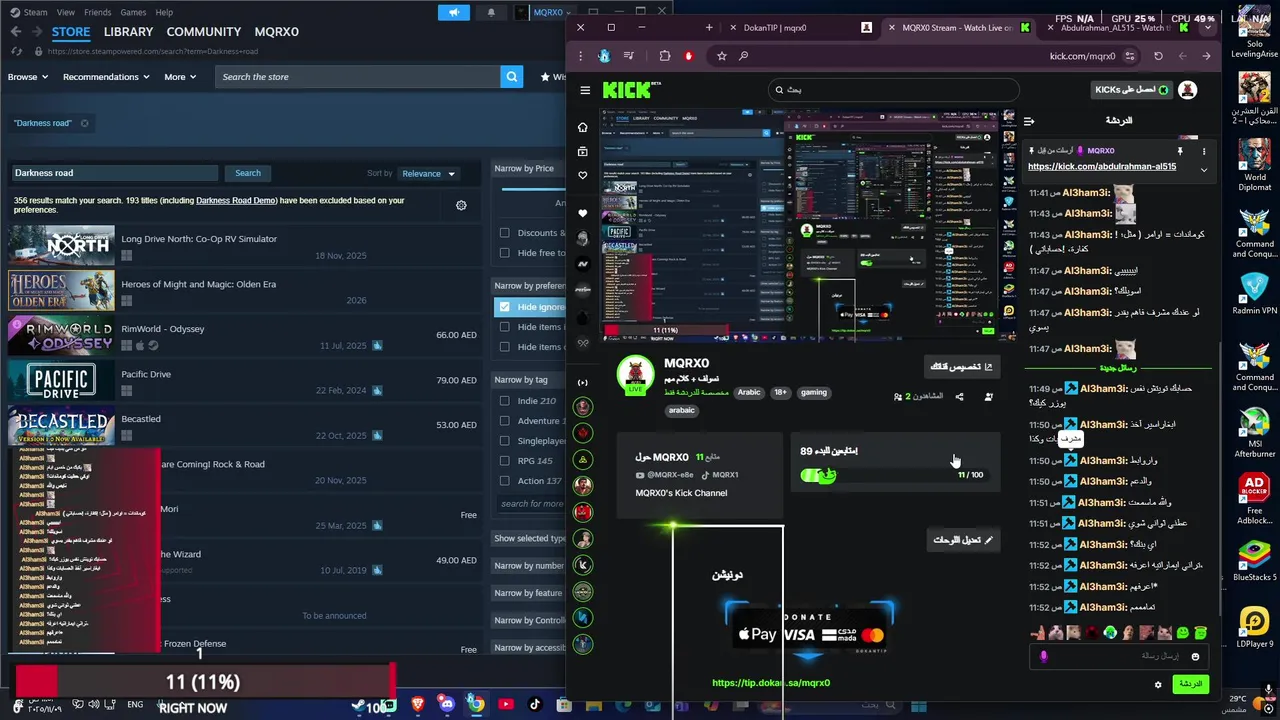The width and height of the screenshot is (1280, 720).
Task: Open Kick browse sidebar icon
Action: (x=583, y=152)
